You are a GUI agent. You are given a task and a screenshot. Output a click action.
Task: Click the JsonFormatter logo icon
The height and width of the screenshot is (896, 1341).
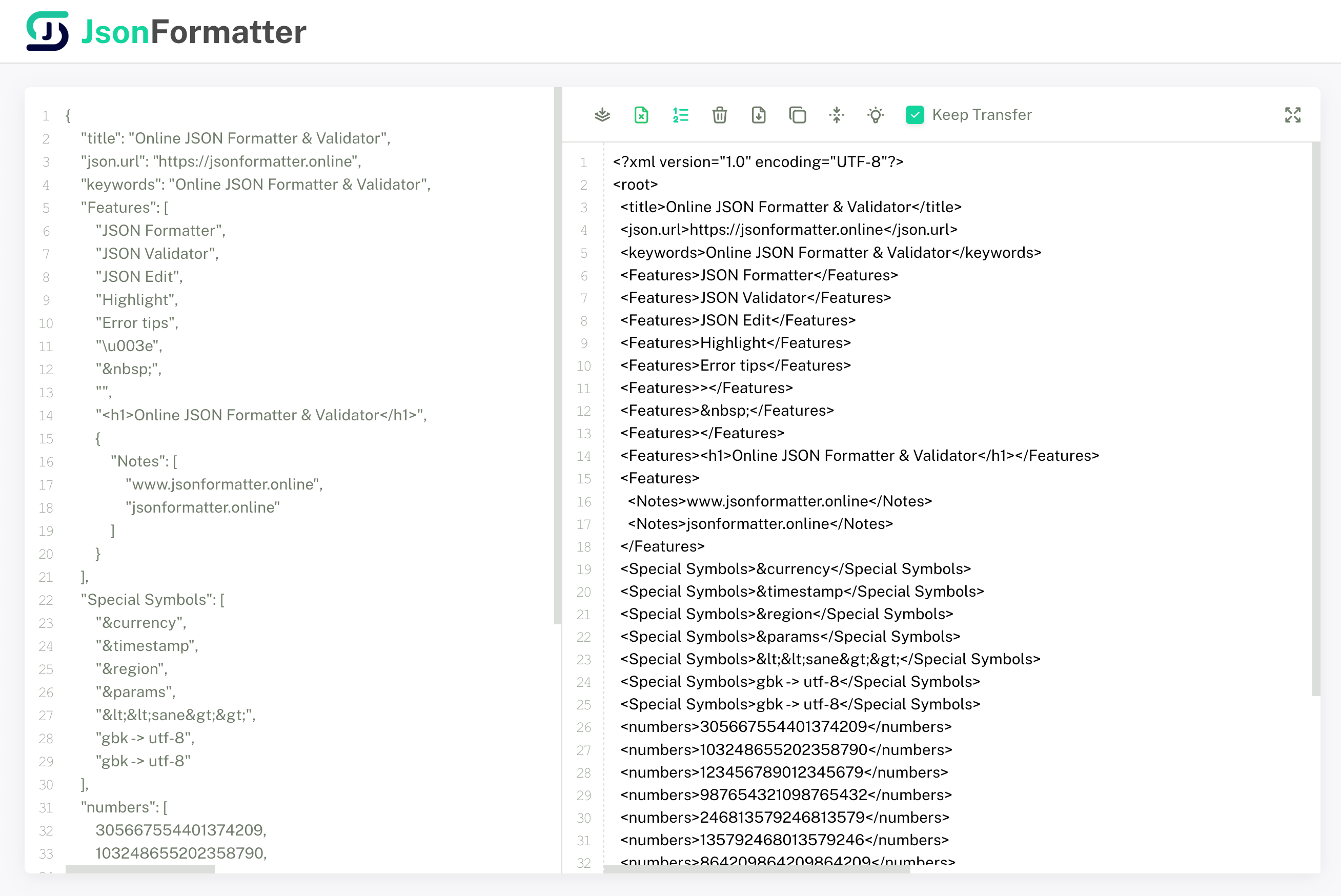pos(48,31)
